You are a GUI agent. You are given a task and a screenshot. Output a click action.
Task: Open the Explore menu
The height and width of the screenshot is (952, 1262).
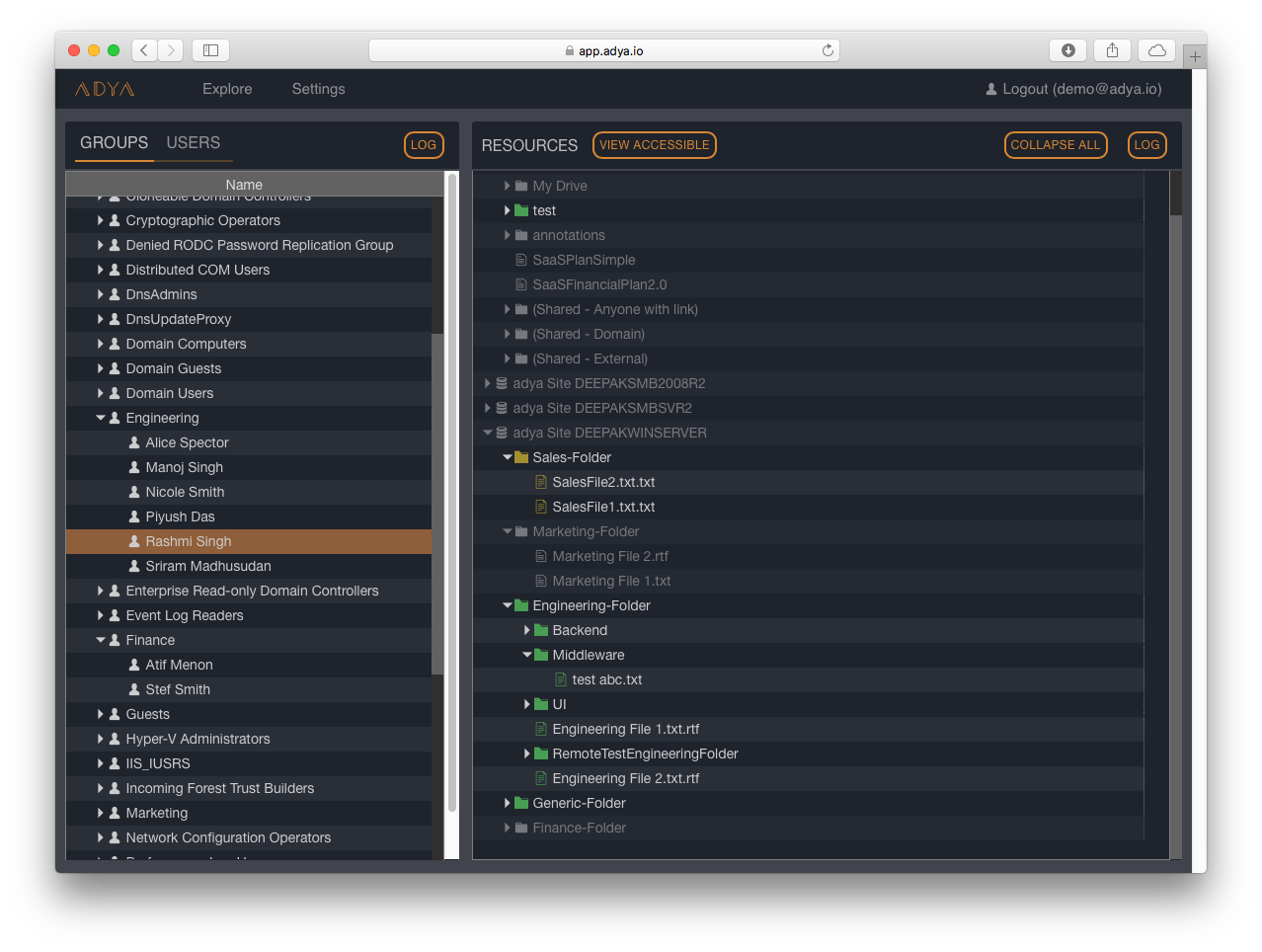tap(226, 89)
